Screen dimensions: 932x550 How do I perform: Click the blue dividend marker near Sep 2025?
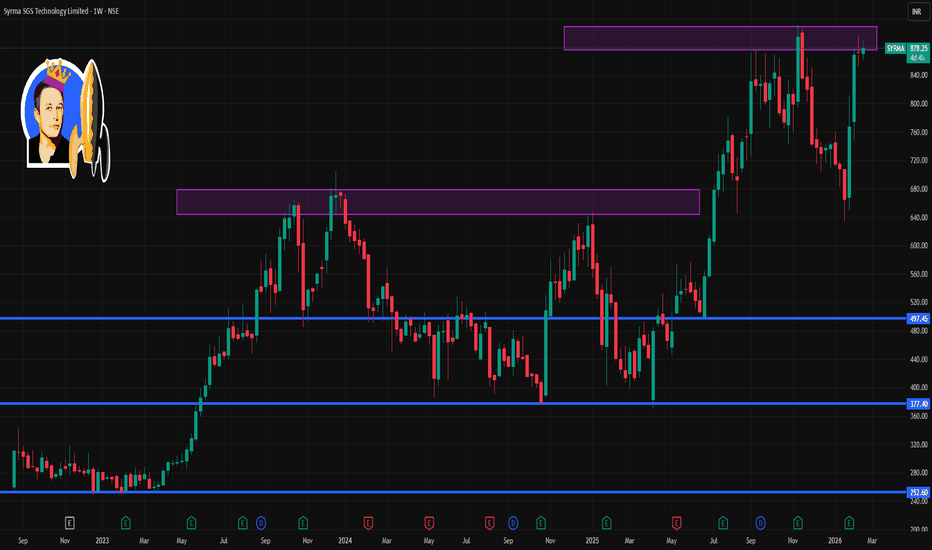760,523
